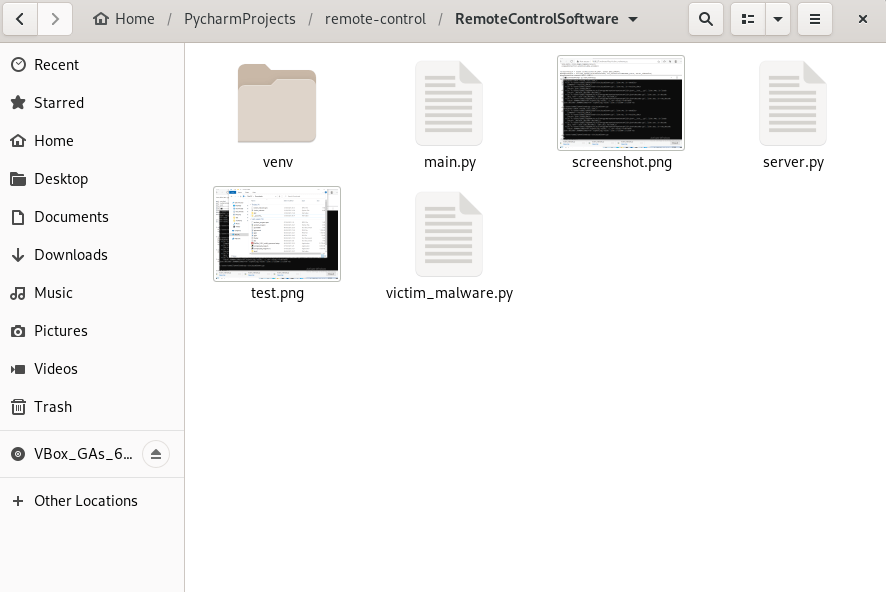Select the venv folder icon
Image resolution: width=886 pixels, height=592 pixels.
(277, 104)
